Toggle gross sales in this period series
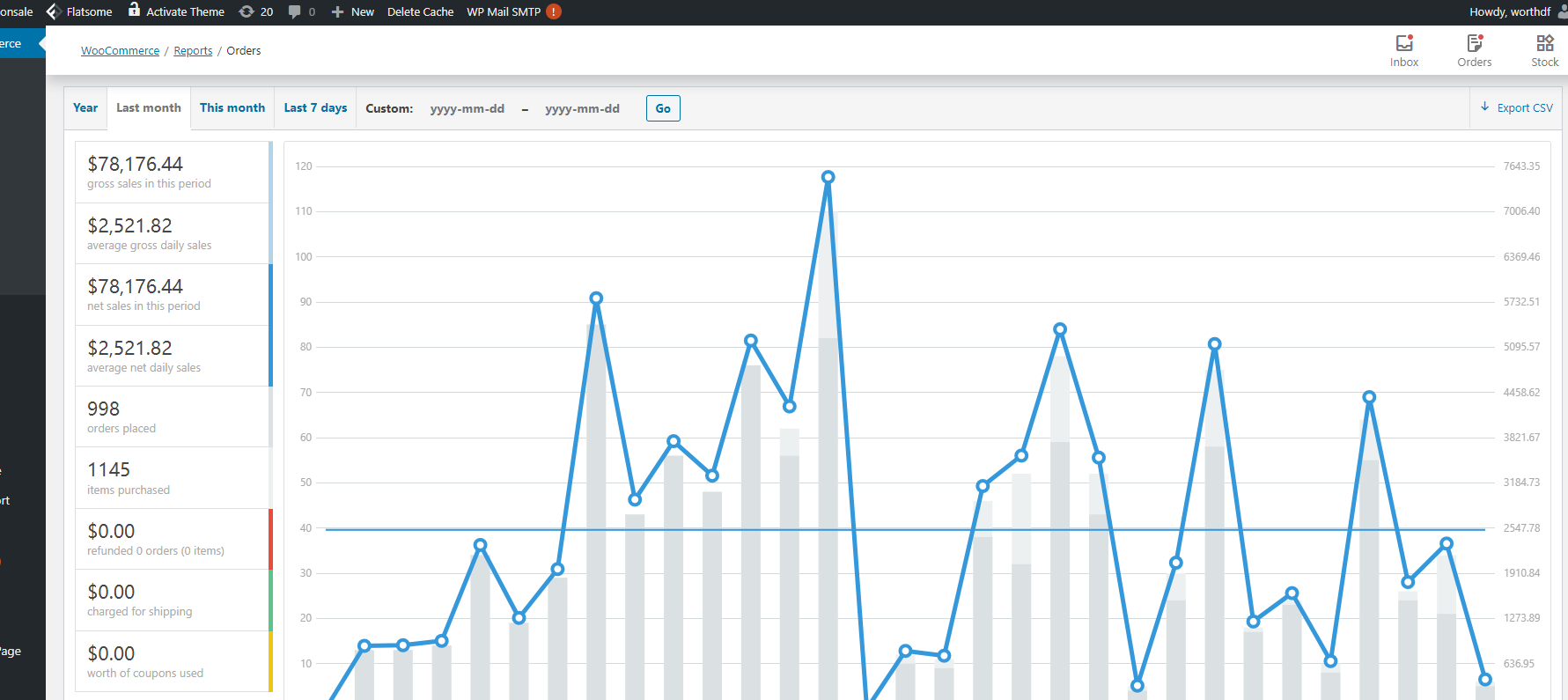Screen dimensions: 1568x700 click(173, 173)
